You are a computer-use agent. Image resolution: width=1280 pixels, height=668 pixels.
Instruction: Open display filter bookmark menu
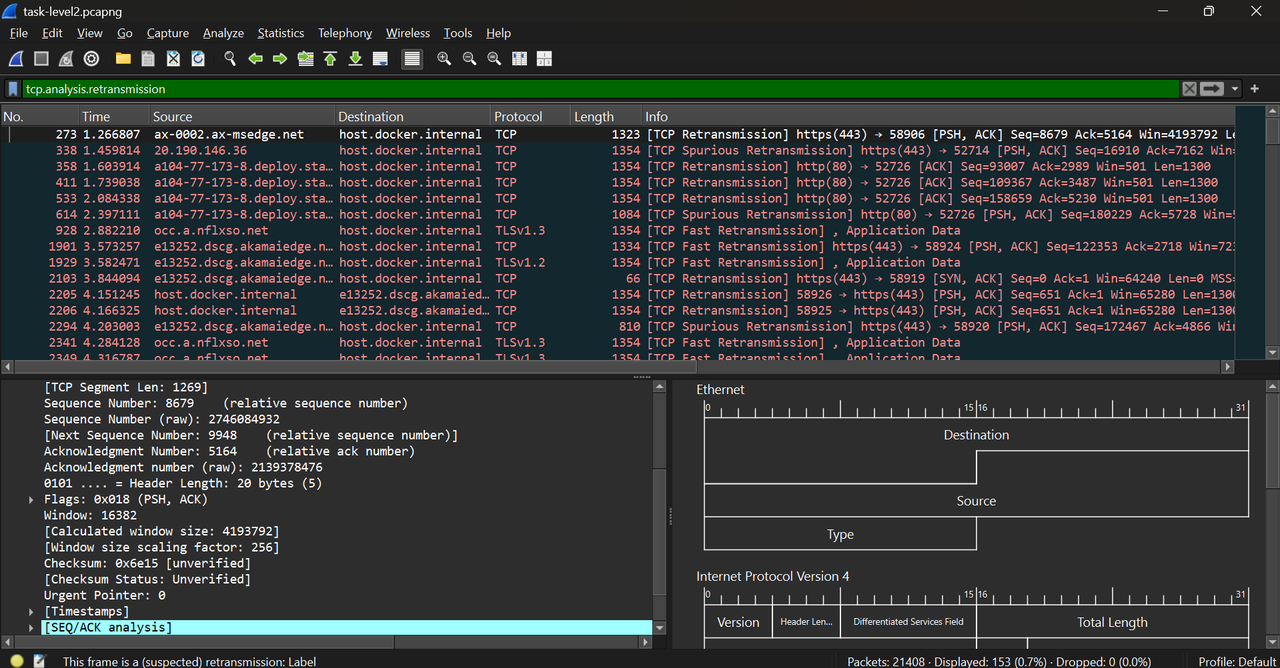[x=13, y=89]
